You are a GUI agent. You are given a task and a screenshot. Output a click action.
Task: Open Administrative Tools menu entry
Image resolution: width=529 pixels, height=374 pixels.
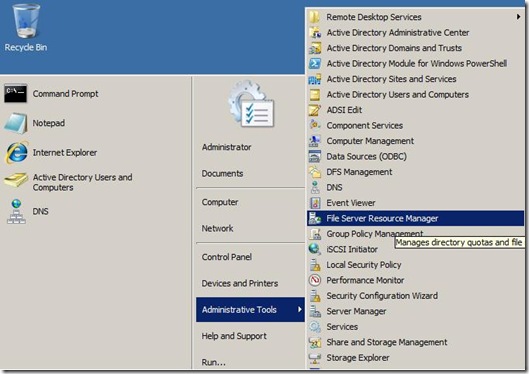250,310
